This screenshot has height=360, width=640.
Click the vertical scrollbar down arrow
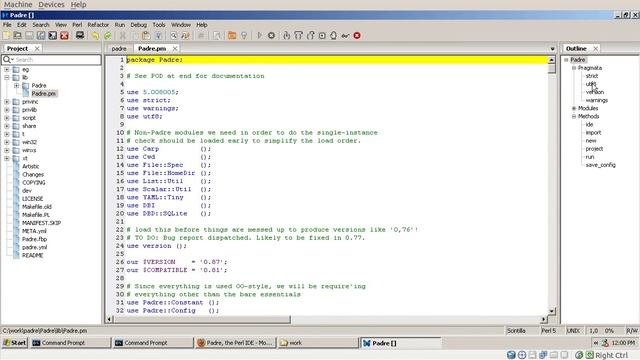[552, 311]
